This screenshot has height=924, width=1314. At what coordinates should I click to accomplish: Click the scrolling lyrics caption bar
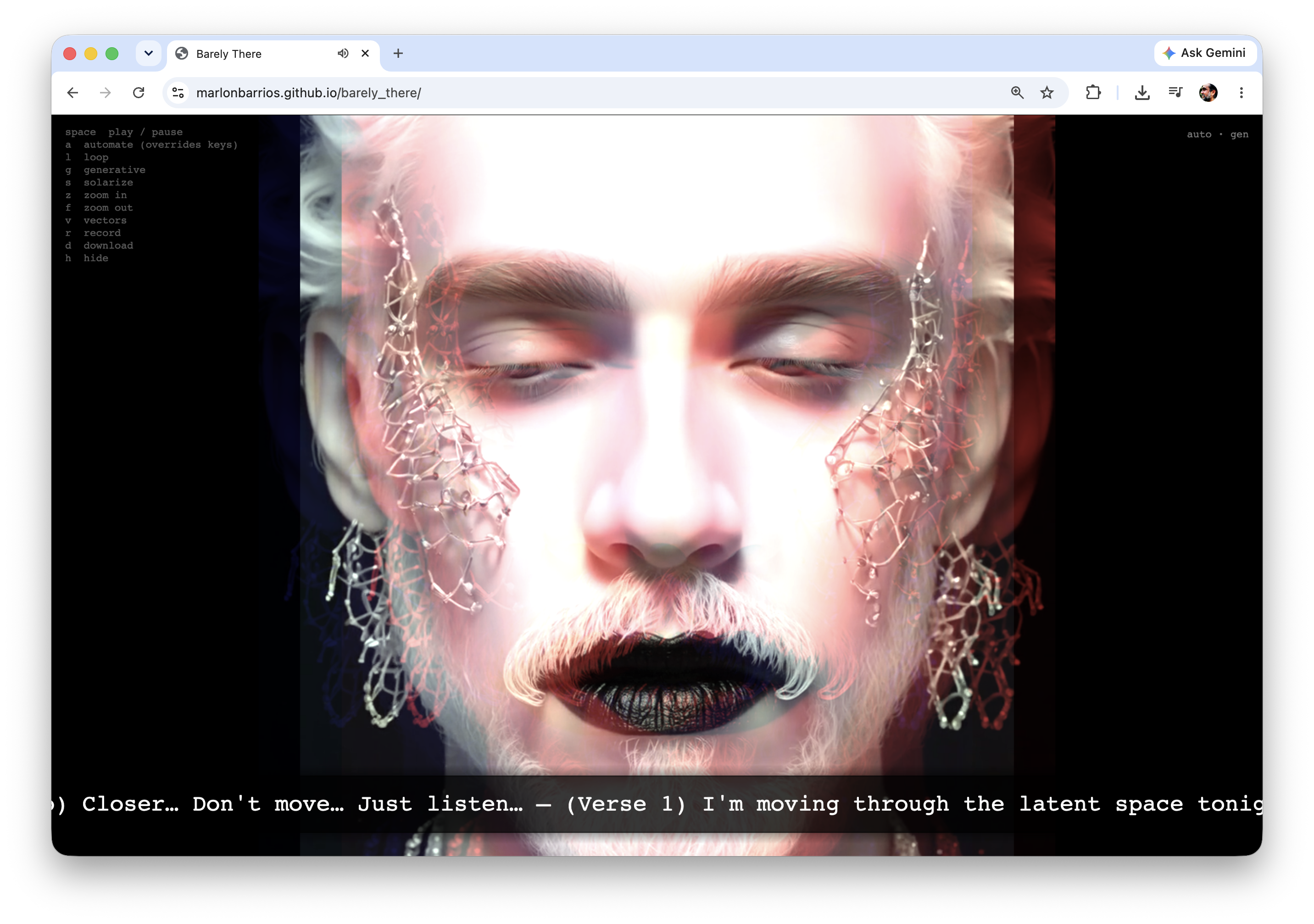657,804
